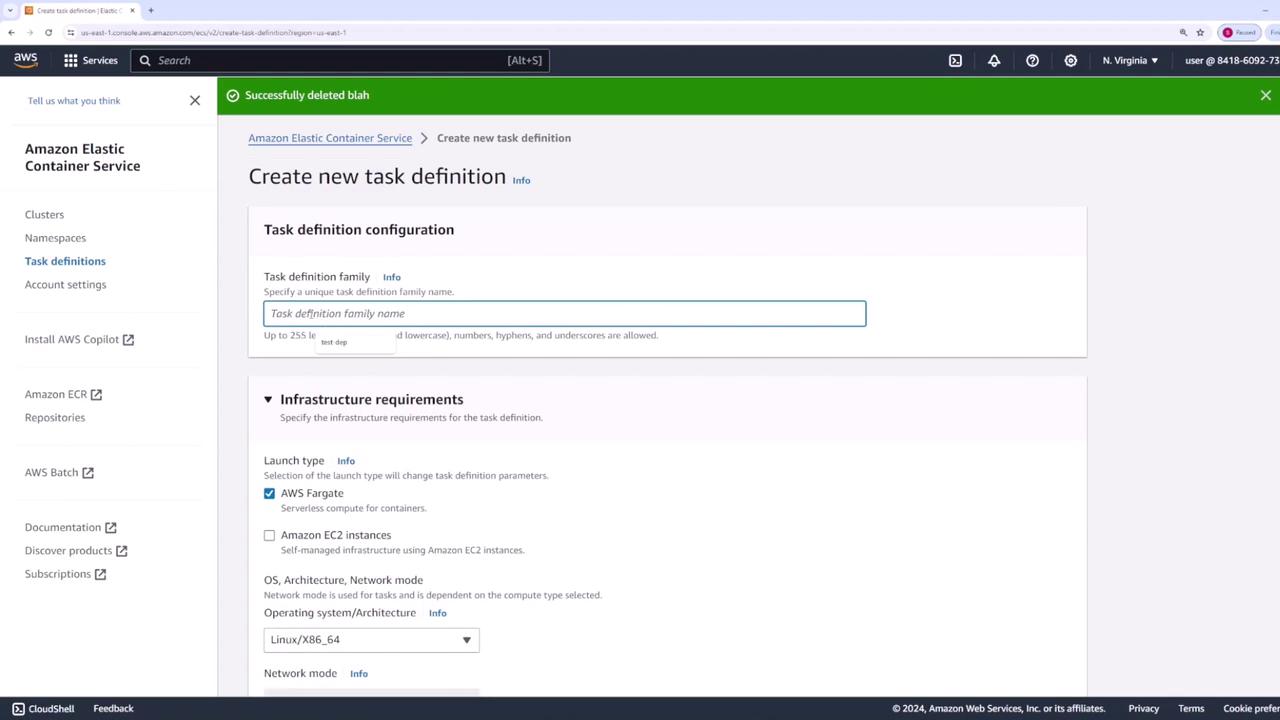
Task: Click the browser profile 'Paused' button
Action: [1240, 32]
